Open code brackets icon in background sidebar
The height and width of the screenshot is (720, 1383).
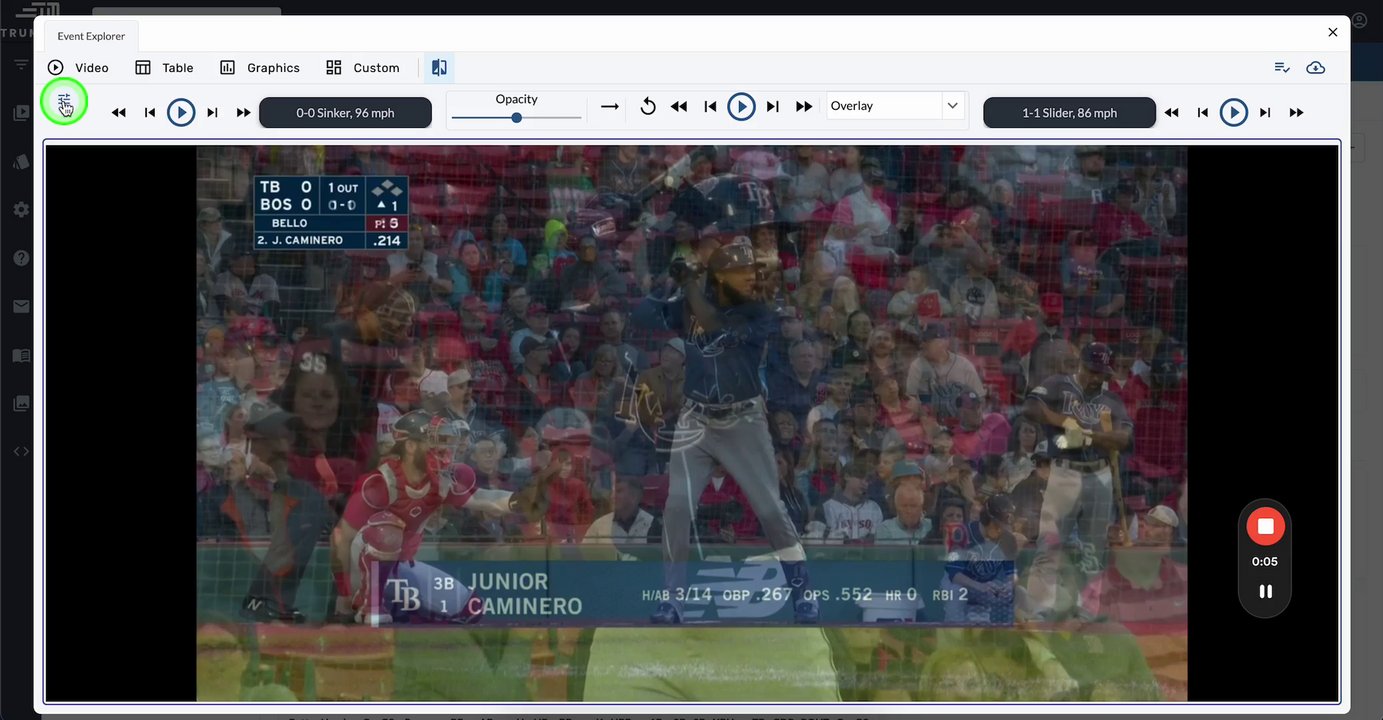[21, 451]
